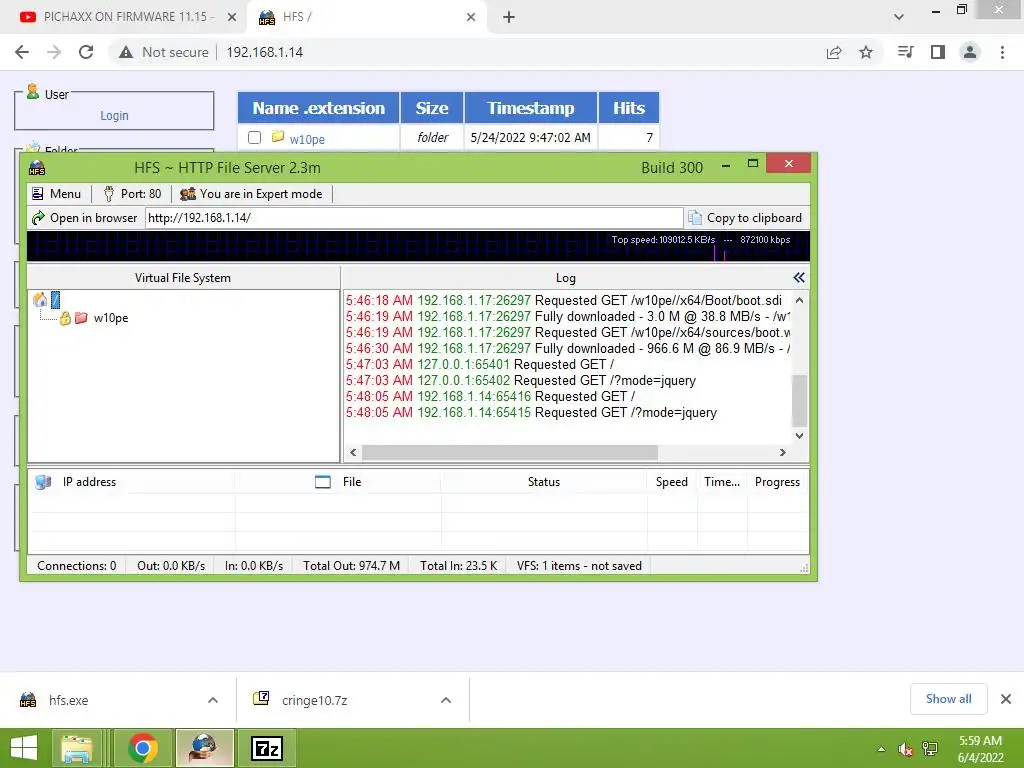Click the Port: 80 toolbar button
The image size is (1024, 768).
132,194
